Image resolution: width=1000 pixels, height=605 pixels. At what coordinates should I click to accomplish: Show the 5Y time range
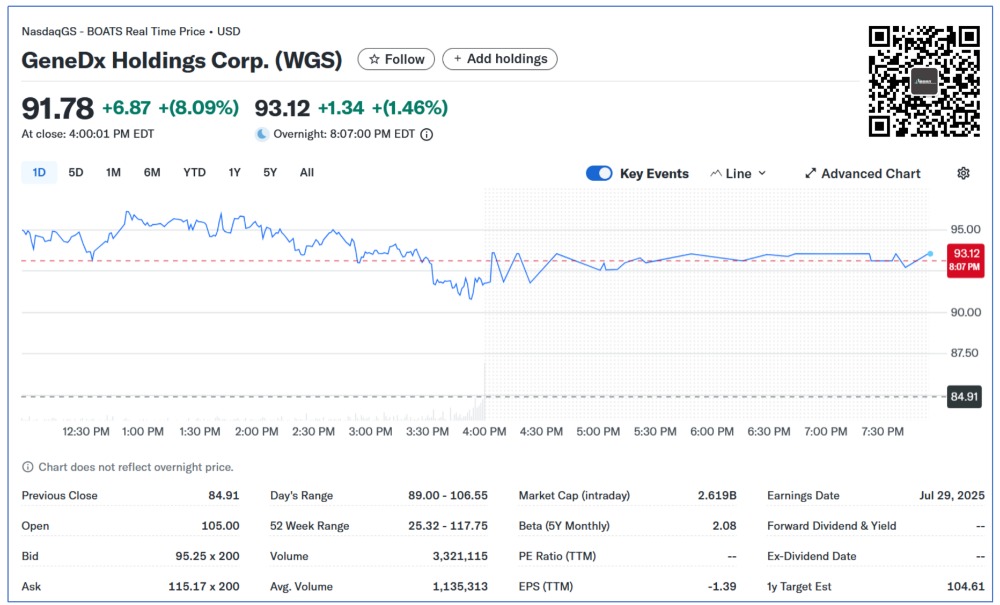click(x=270, y=173)
